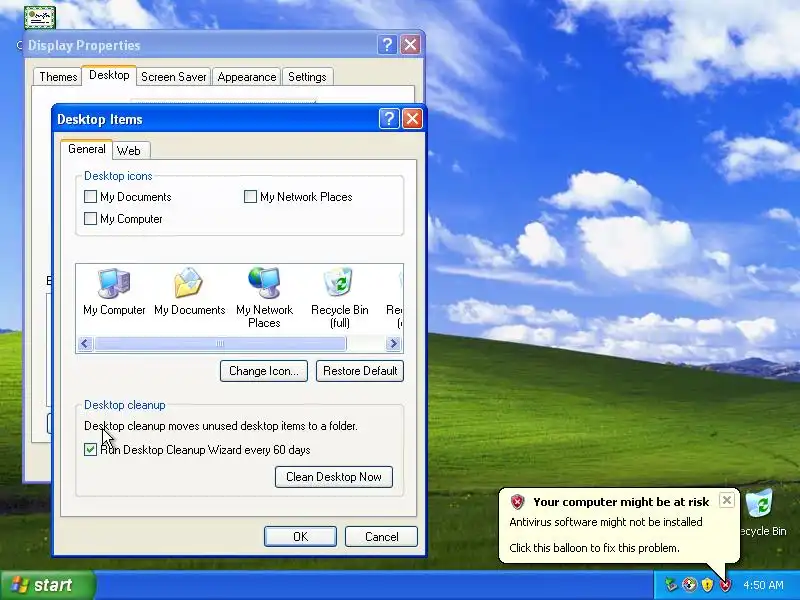Select the Recycle Bin (full) icon in the list
This screenshot has height=600, width=800.
click(339, 297)
